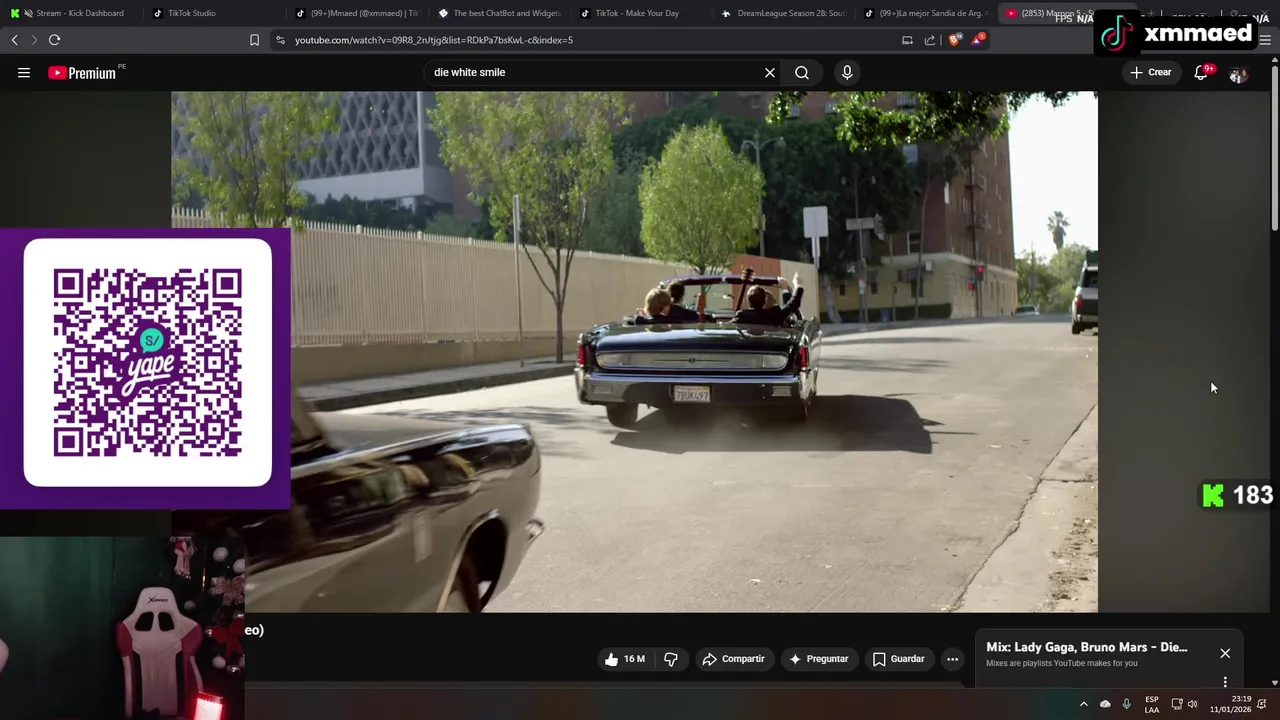View site information icon beside the URL

[x=280, y=40]
